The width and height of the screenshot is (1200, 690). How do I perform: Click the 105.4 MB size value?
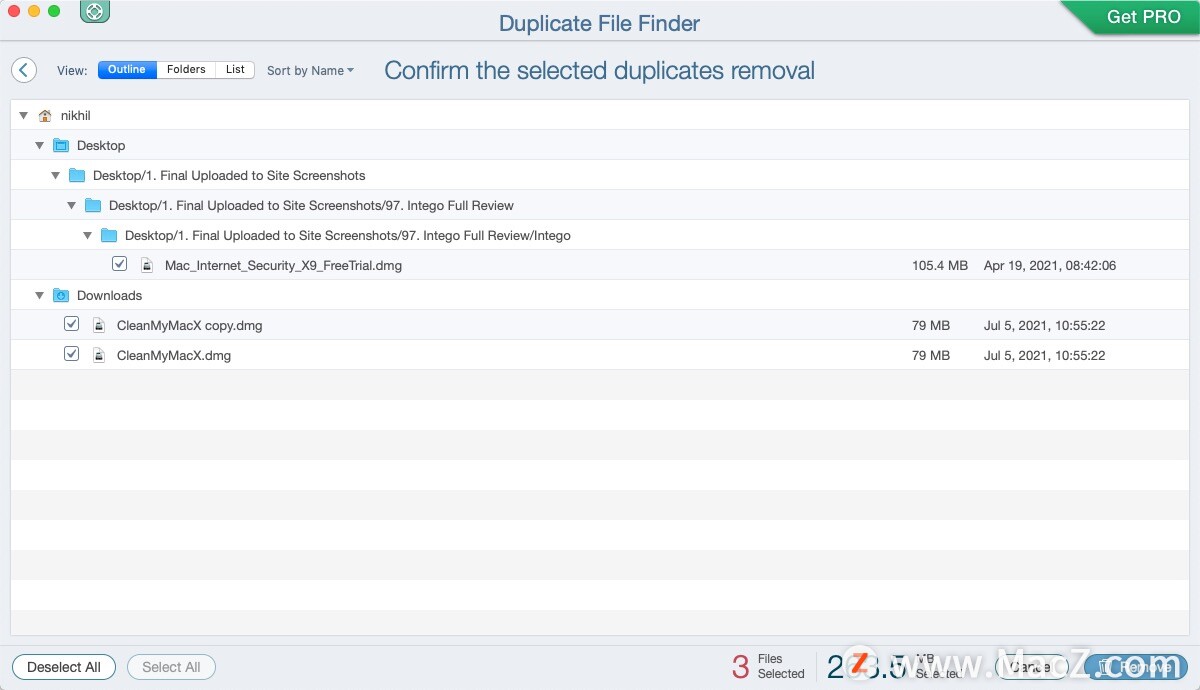(940, 266)
